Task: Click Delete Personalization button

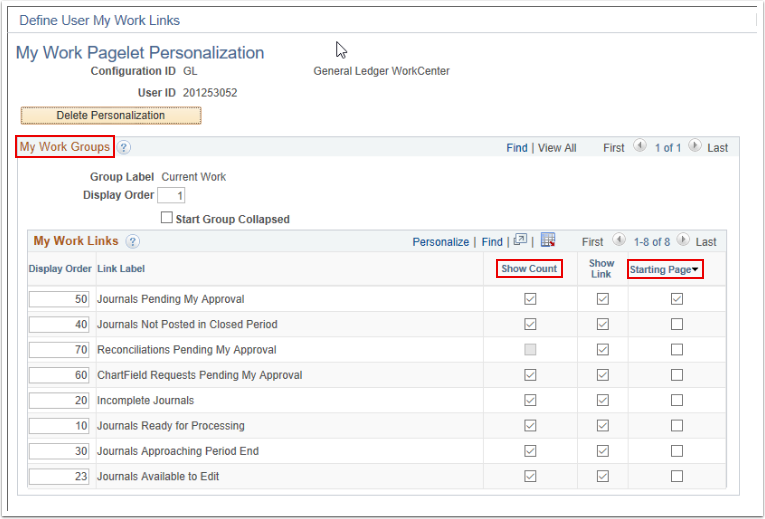Action: [111, 116]
